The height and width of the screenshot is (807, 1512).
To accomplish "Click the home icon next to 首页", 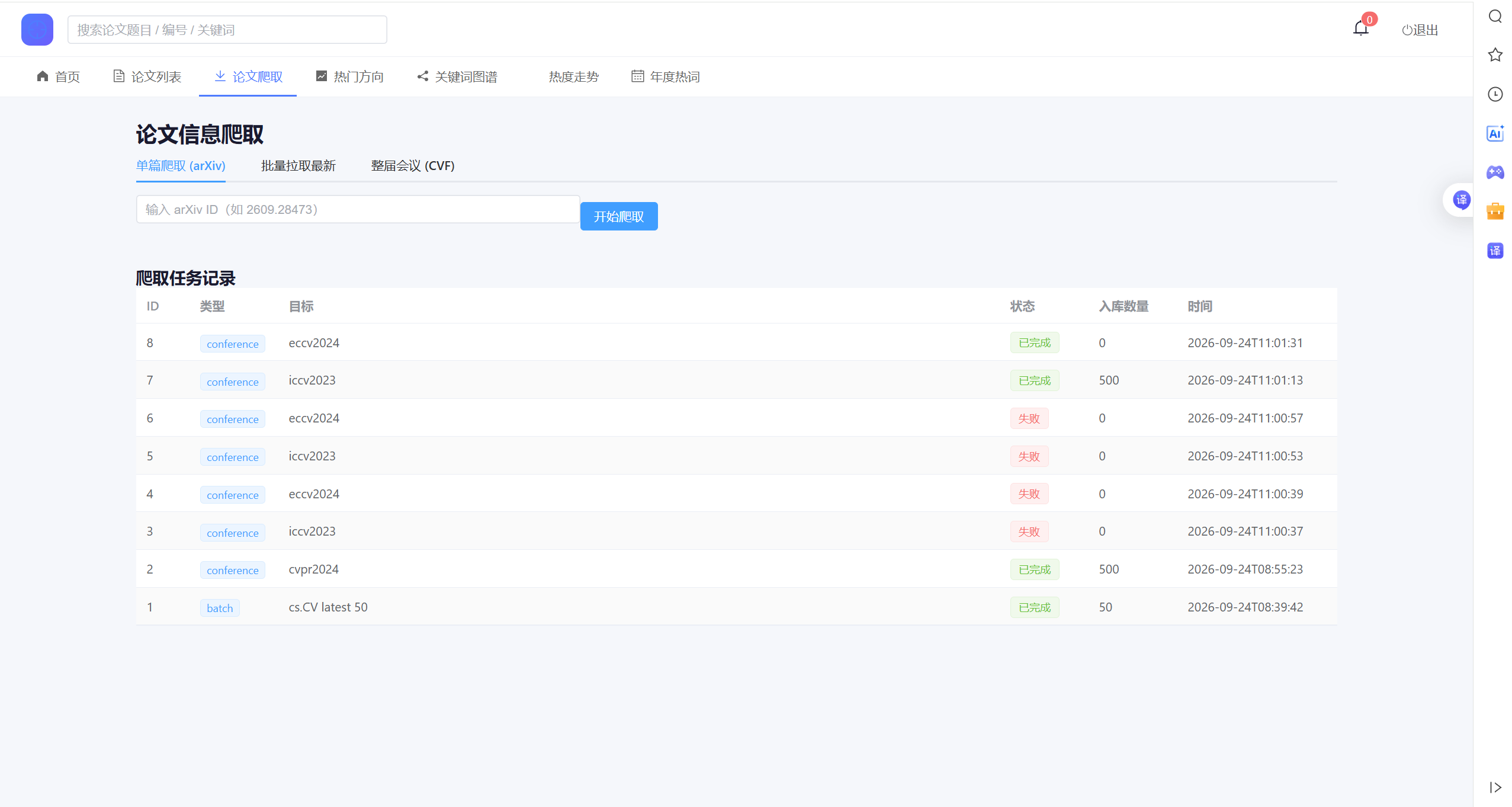I will click(x=42, y=76).
